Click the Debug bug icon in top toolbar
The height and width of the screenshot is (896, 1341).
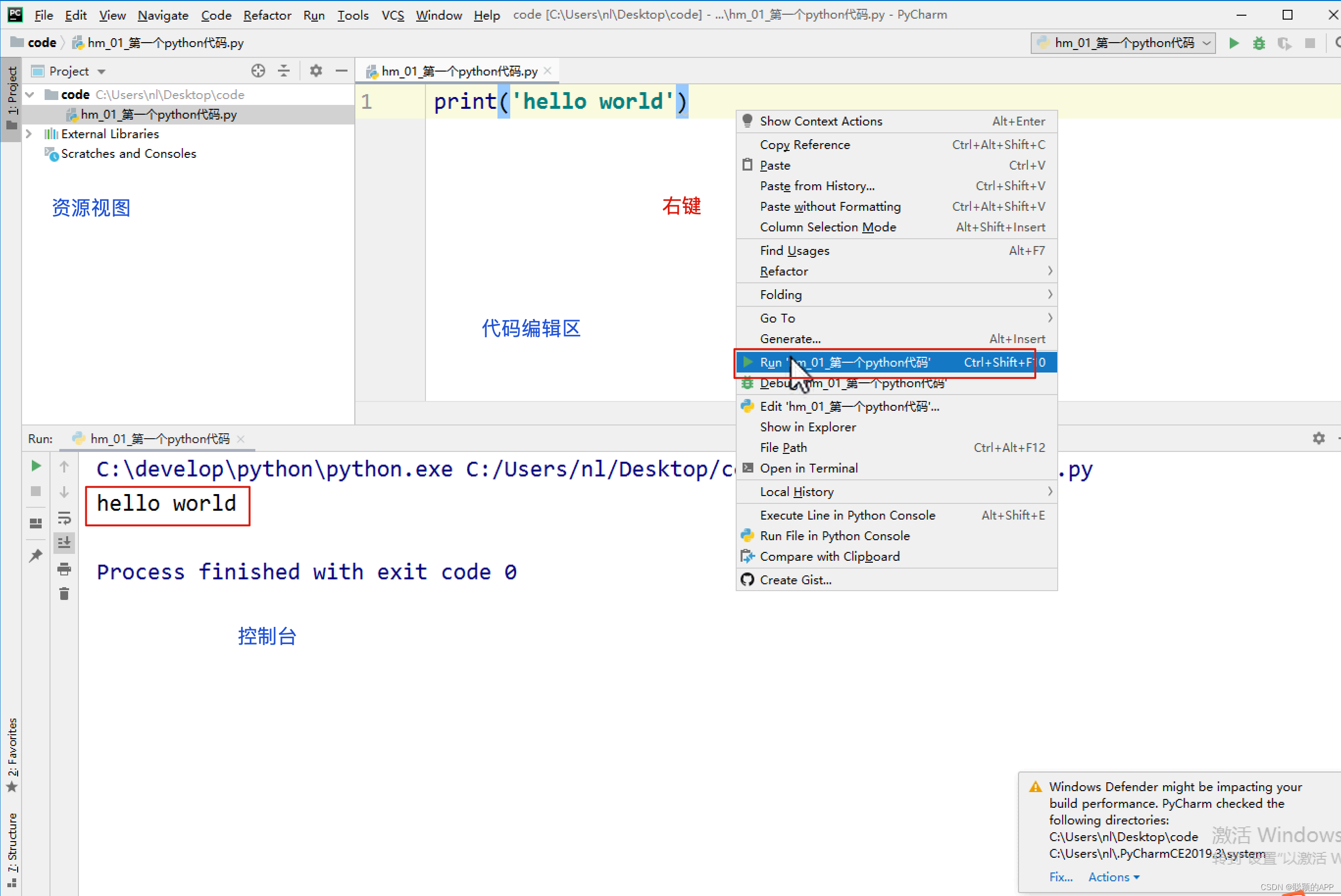coord(1259,43)
